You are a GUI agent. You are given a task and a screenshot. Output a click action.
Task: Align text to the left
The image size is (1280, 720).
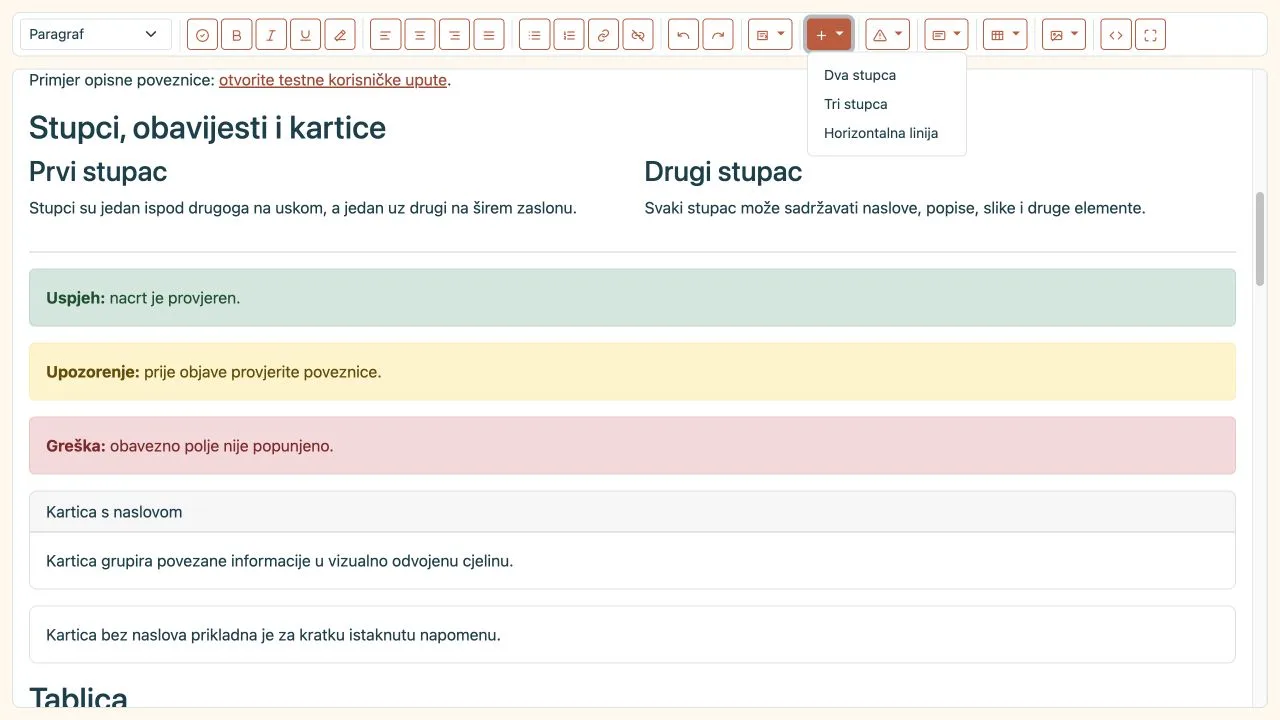(386, 35)
